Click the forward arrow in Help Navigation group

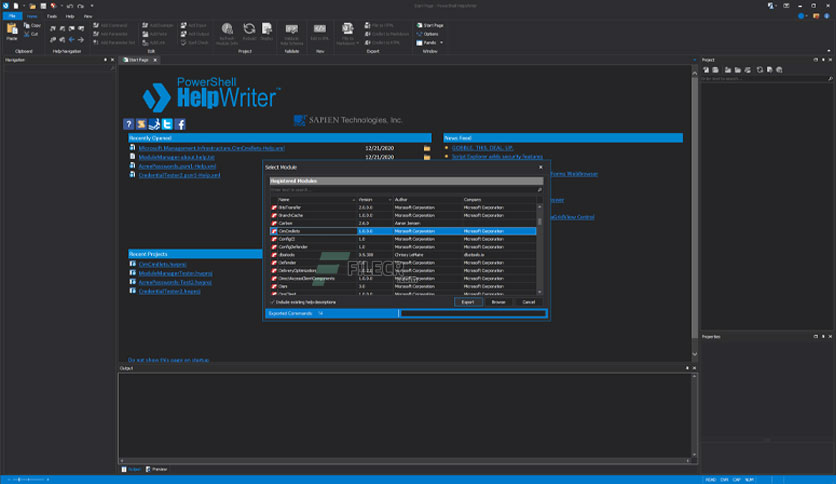[81, 39]
